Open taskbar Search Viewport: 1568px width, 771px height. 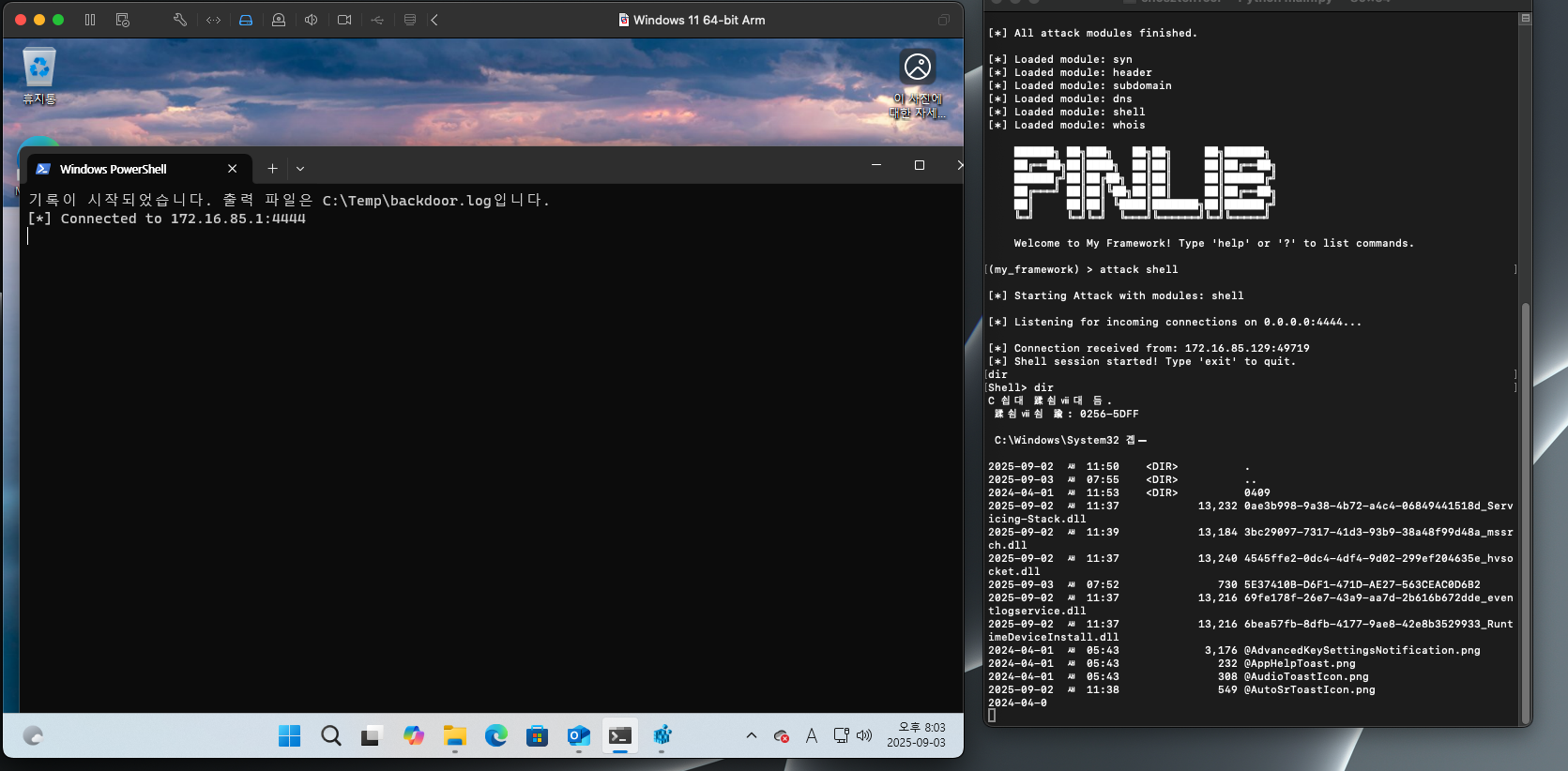(x=331, y=736)
